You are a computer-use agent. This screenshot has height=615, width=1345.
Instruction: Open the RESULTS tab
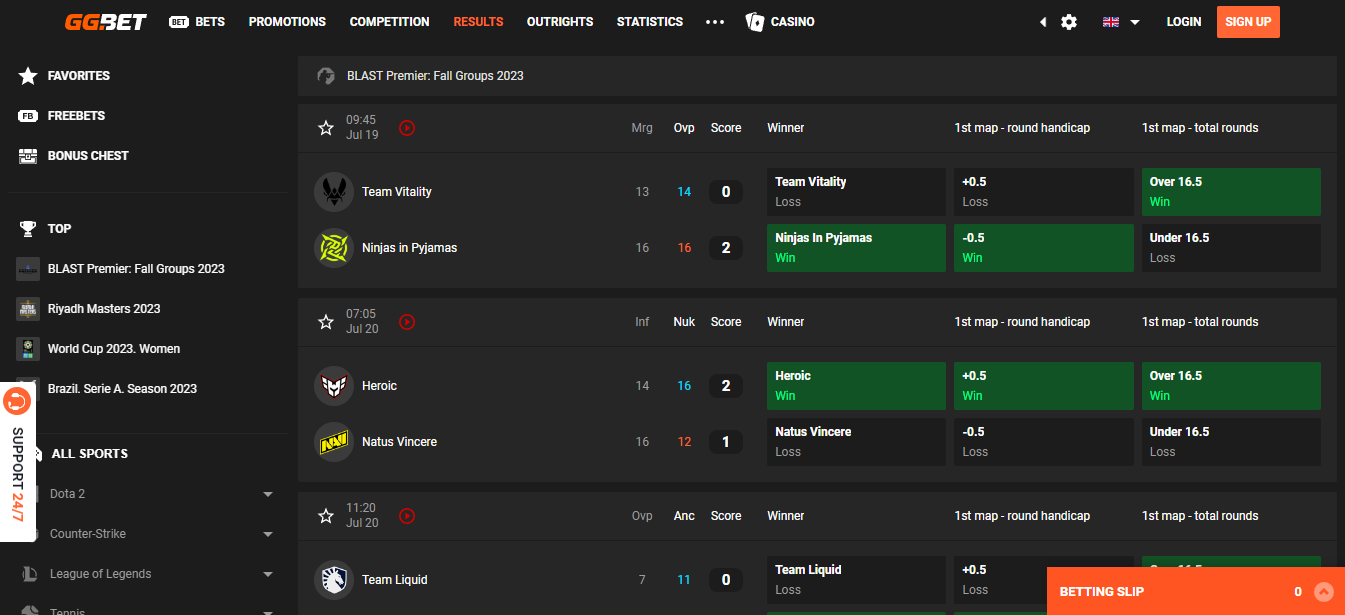478,22
